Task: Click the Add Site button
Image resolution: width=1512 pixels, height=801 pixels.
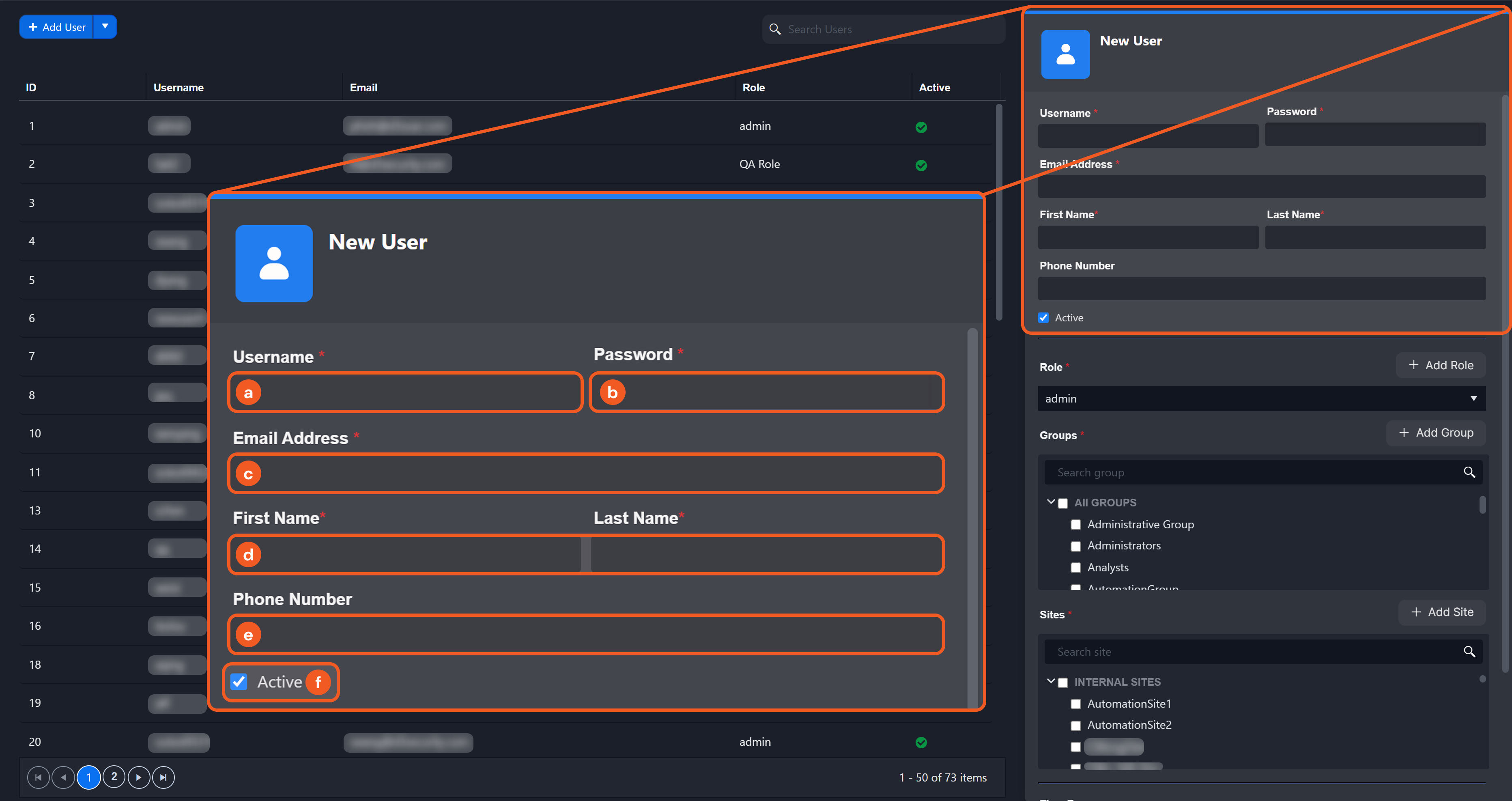Action: click(1441, 612)
